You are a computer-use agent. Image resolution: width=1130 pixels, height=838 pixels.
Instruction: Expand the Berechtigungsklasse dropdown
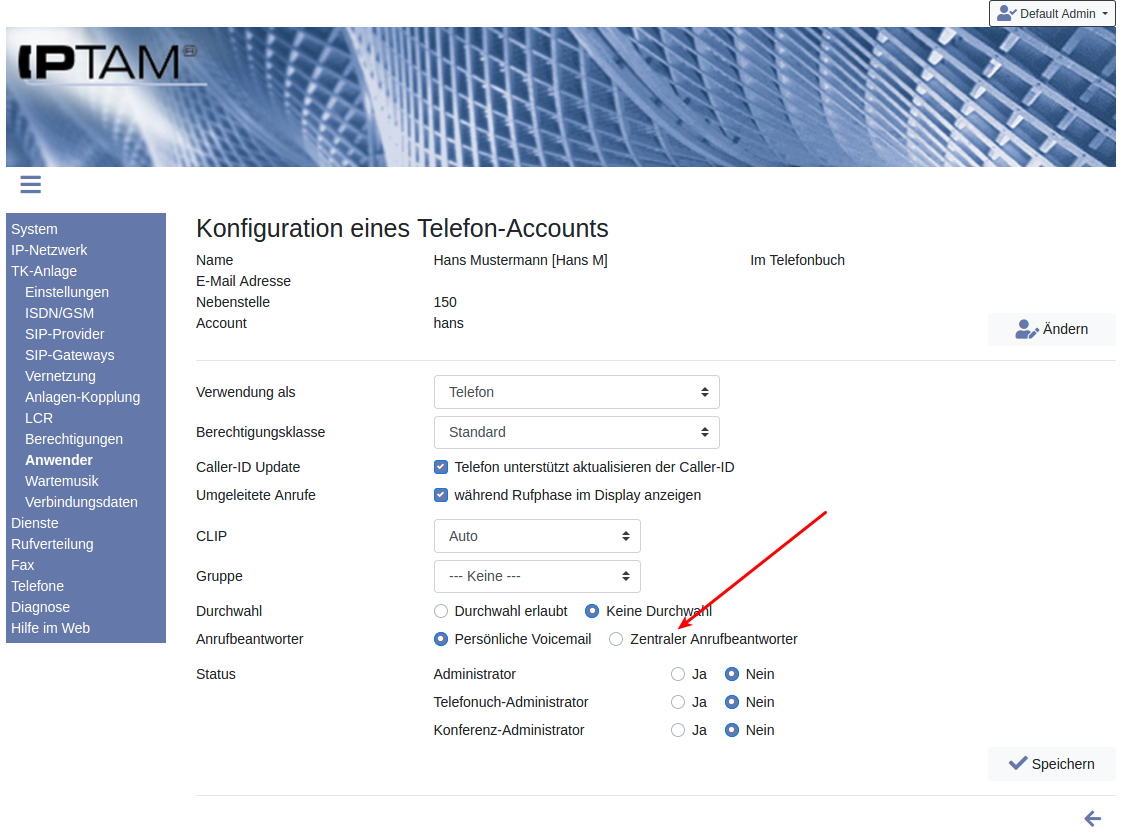pos(576,432)
